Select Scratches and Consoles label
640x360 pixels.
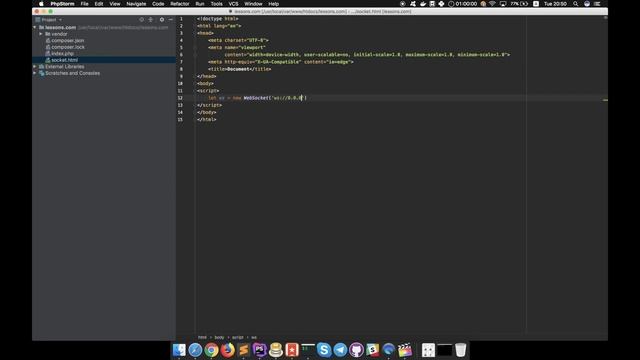point(72,73)
